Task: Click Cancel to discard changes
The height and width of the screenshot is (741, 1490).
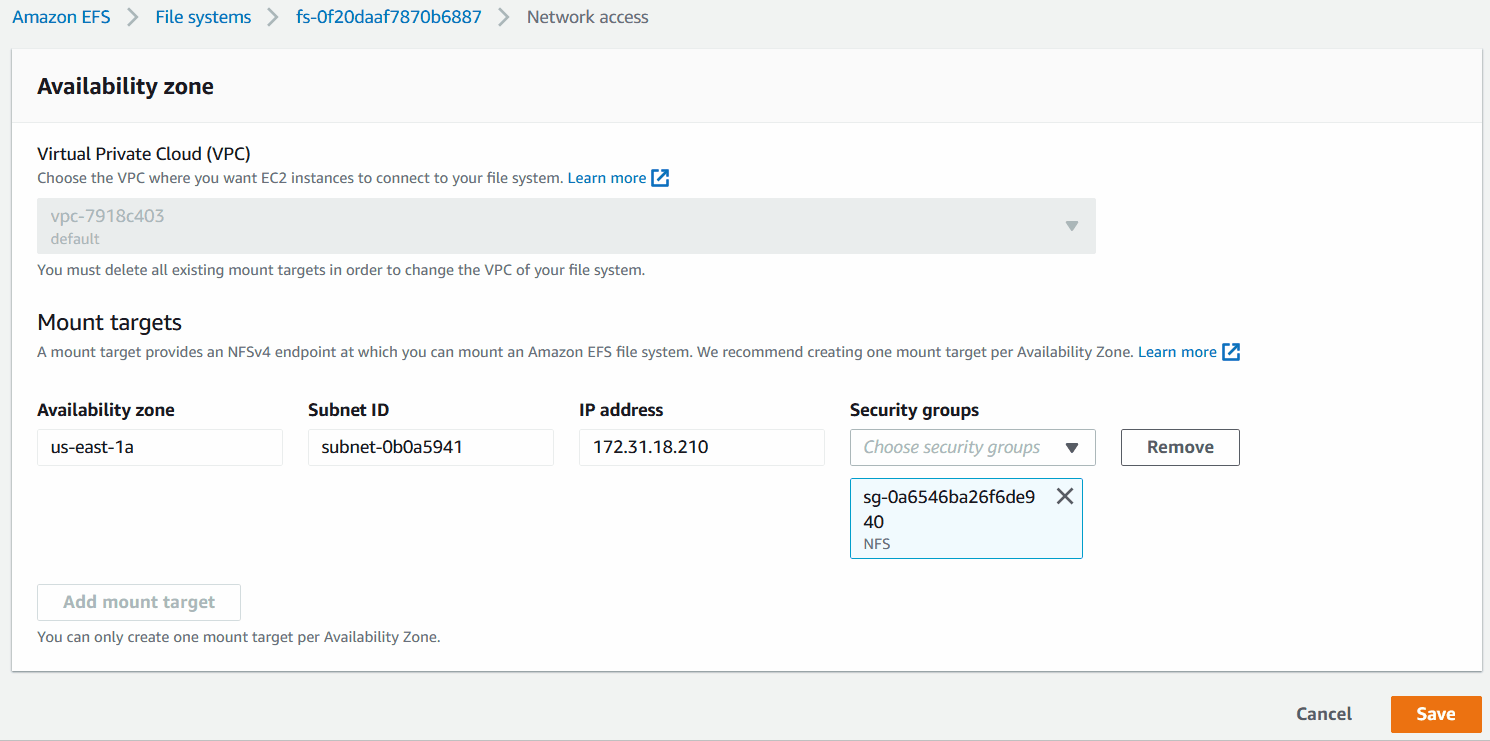Action: (x=1323, y=713)
